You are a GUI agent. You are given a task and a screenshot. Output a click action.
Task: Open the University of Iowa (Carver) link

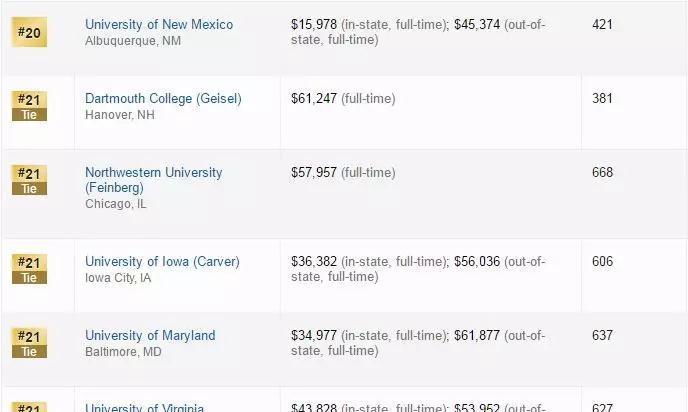(162, 262)
